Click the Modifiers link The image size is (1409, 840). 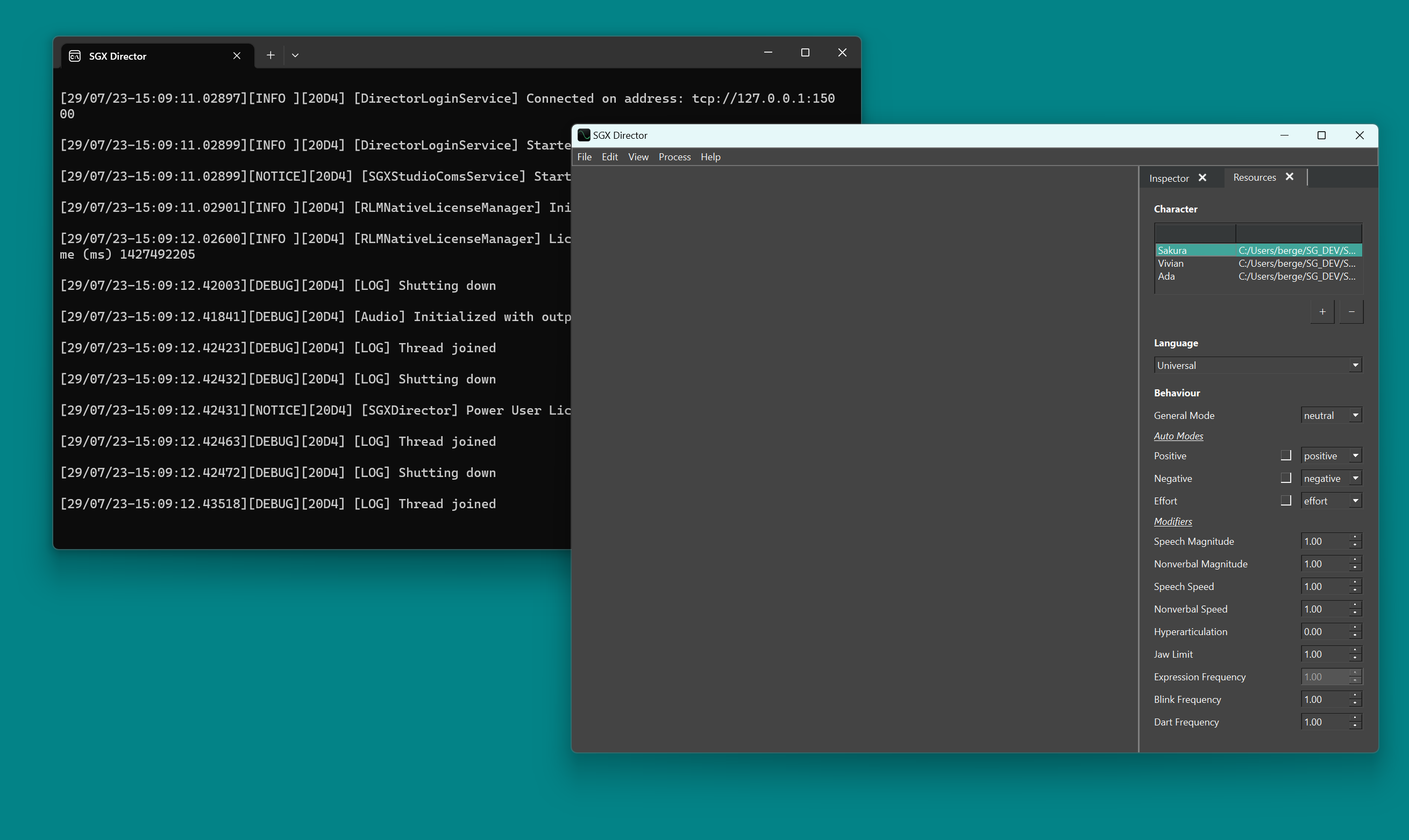coord(1172,521)
